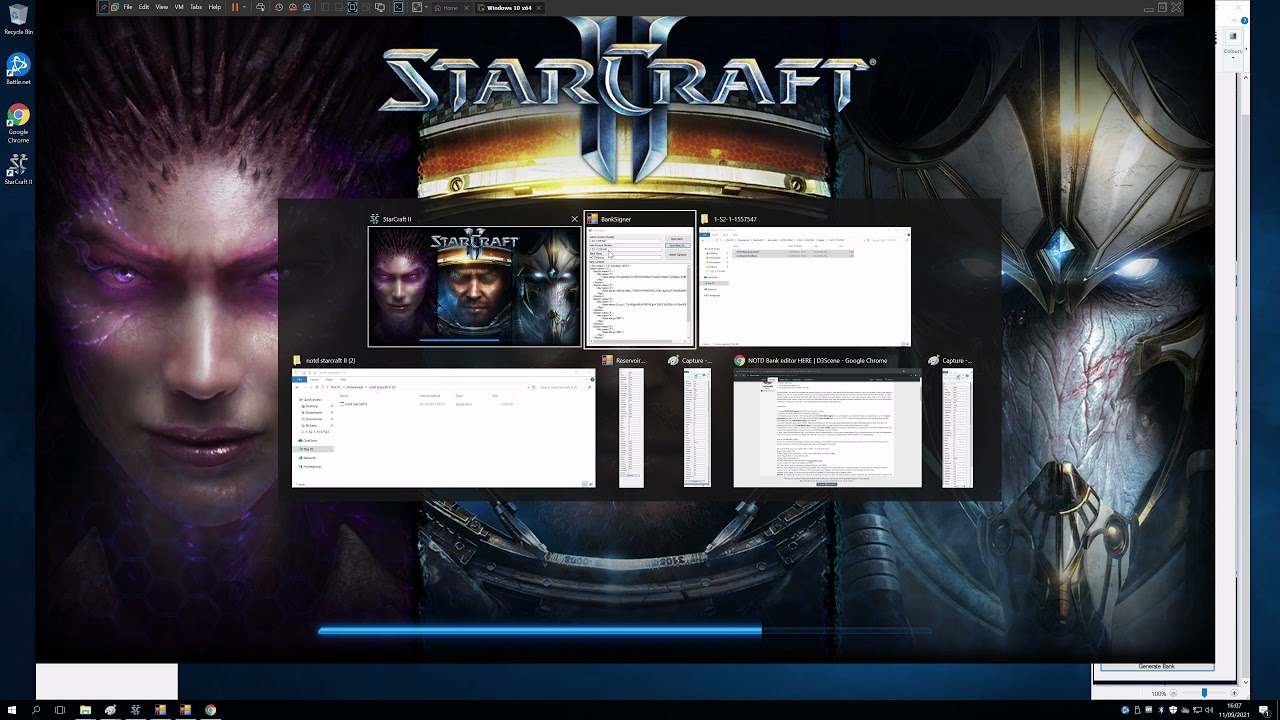
Task: Select the StarCraft II task thumbnail
Action: click(x=474, y=287)
